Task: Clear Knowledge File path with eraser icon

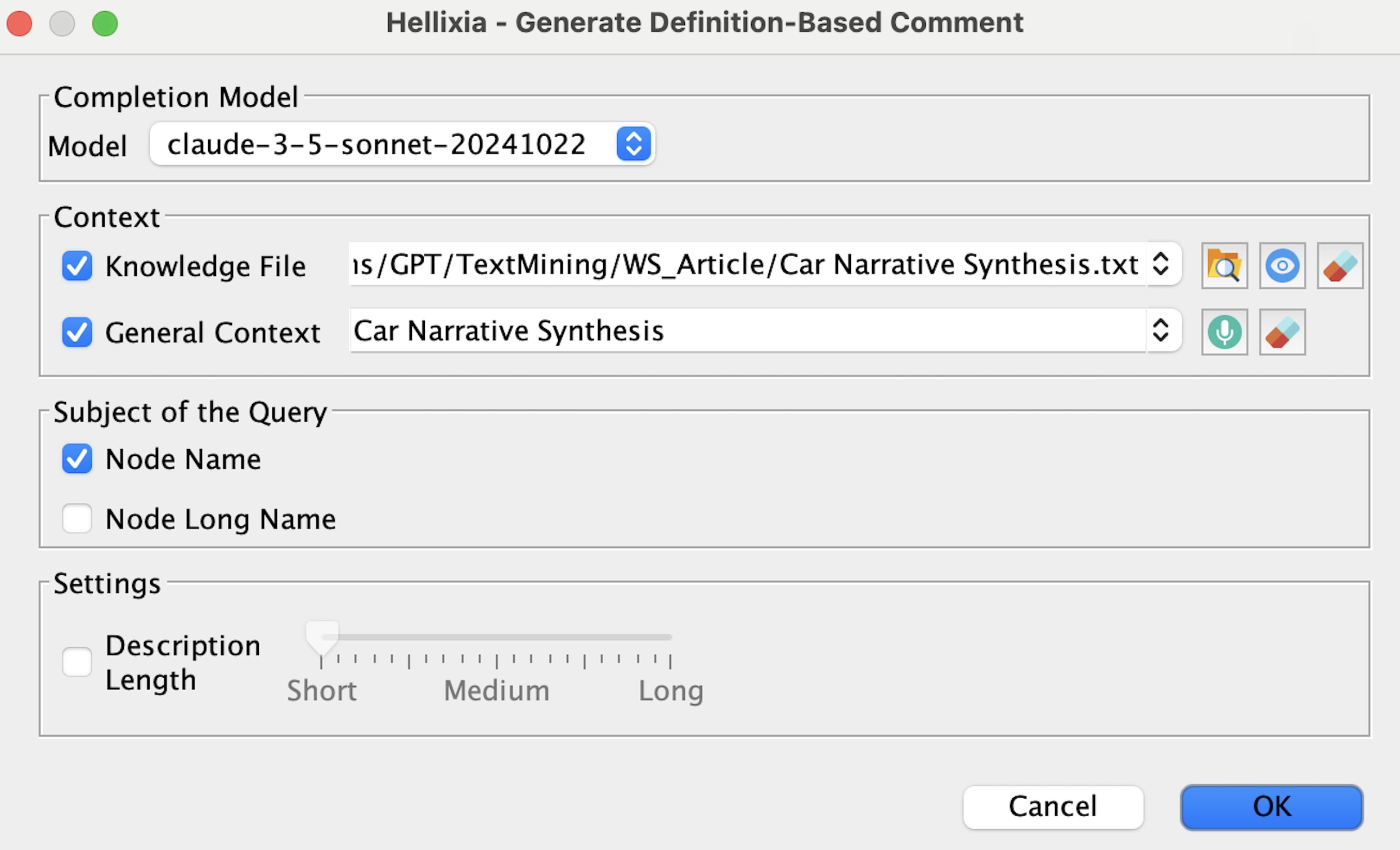Action: tap(1340, 266)
